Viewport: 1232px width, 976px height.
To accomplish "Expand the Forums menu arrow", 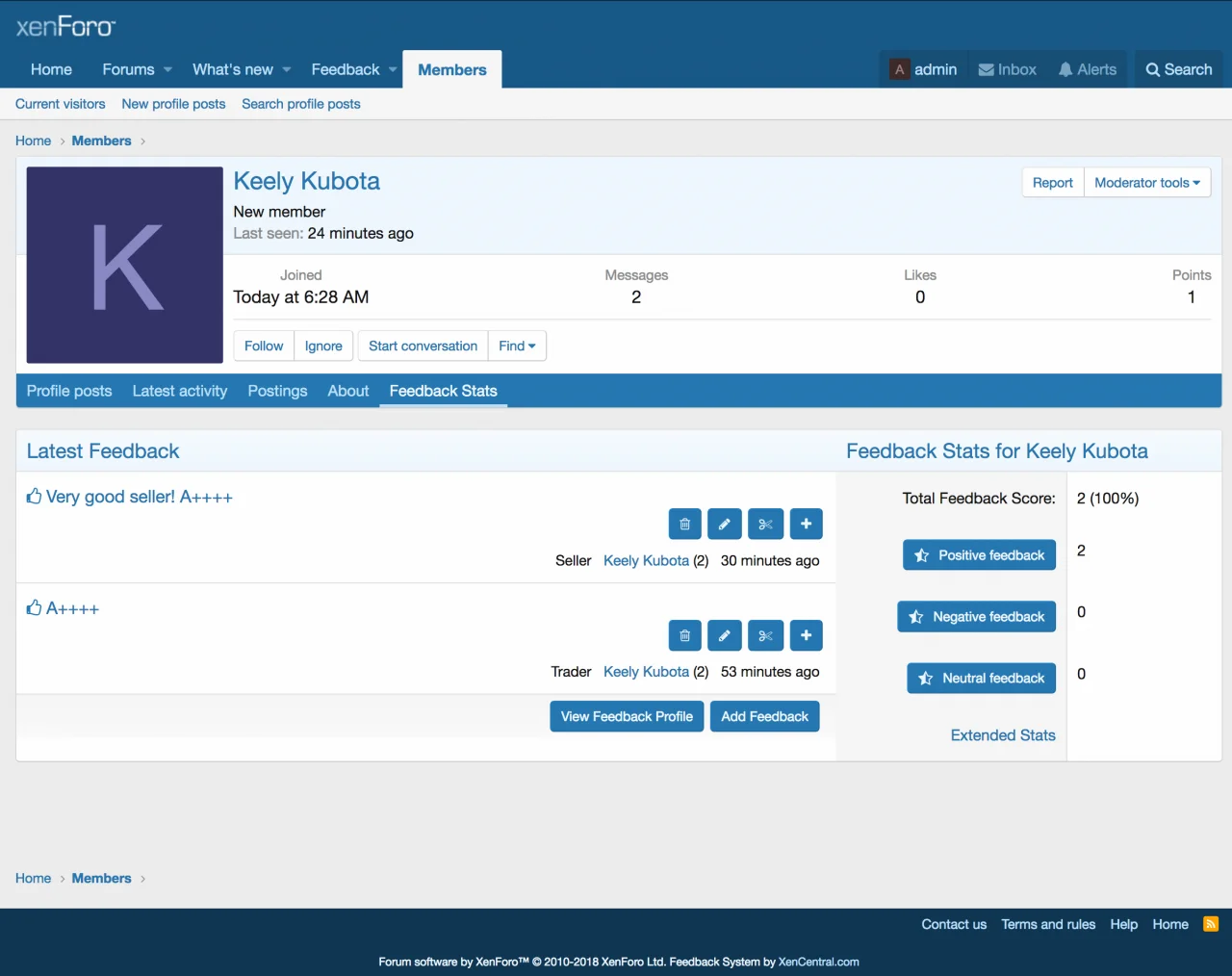I will click(x=167, y=69).
